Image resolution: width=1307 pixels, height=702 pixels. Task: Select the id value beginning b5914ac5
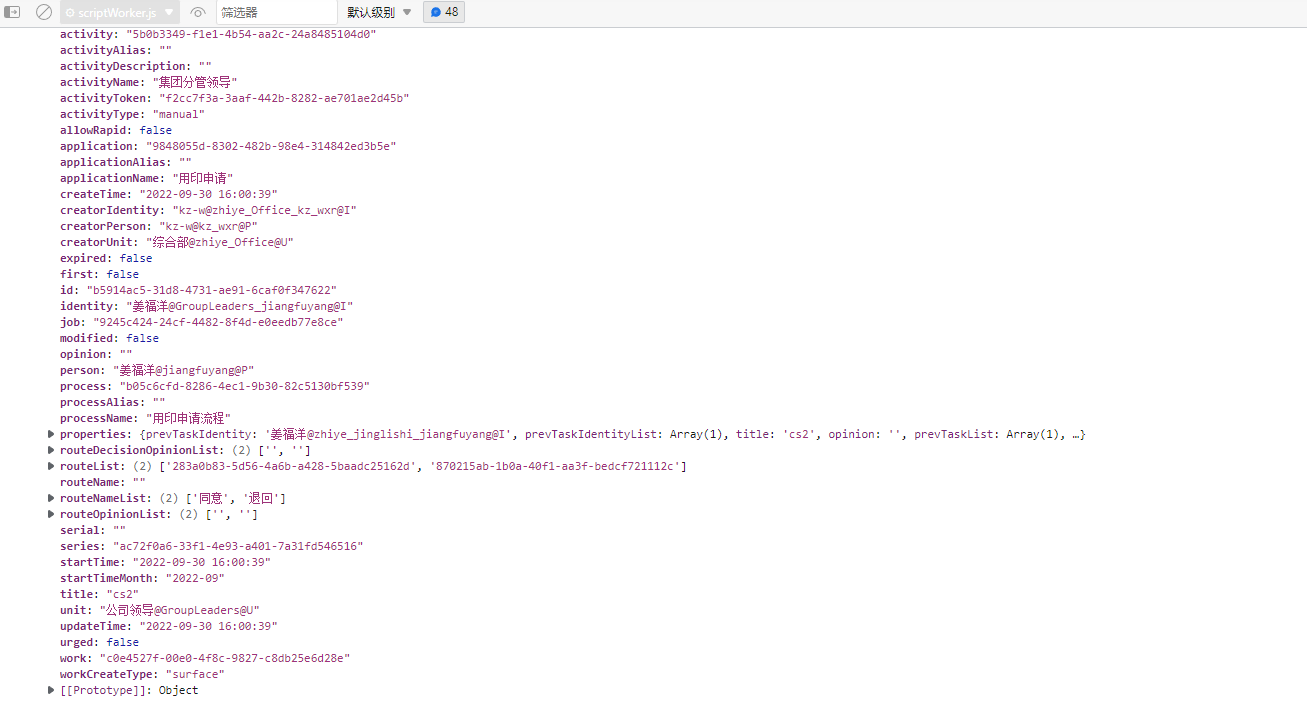click(211, 290)
